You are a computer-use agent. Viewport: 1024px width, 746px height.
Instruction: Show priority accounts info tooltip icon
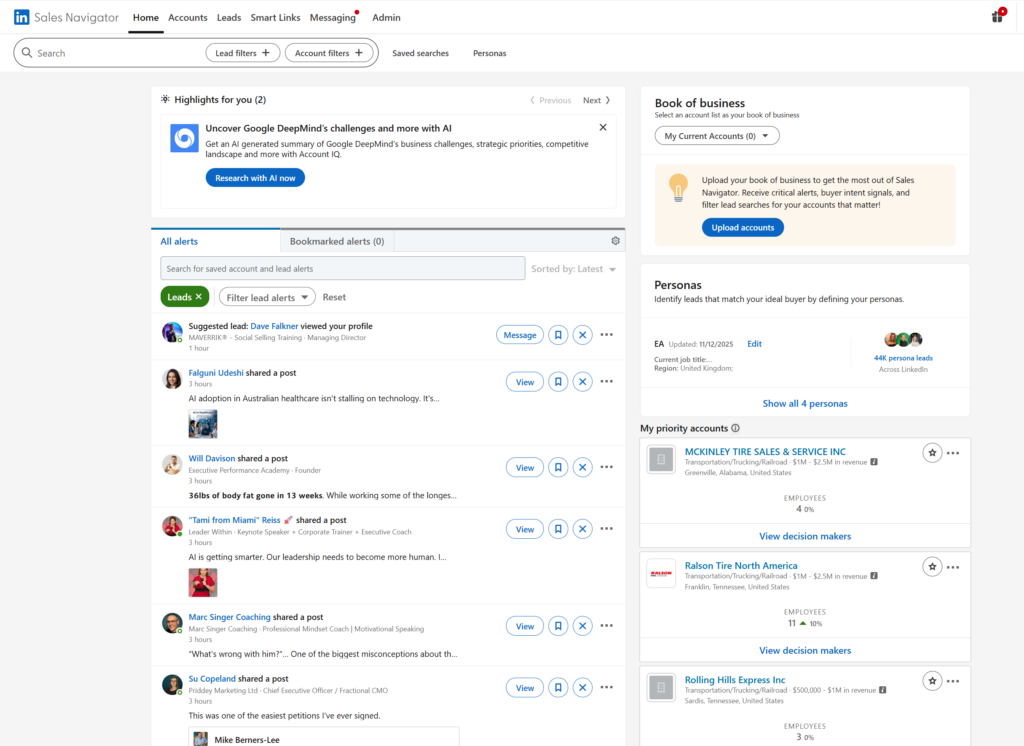(x=735, y=429)
